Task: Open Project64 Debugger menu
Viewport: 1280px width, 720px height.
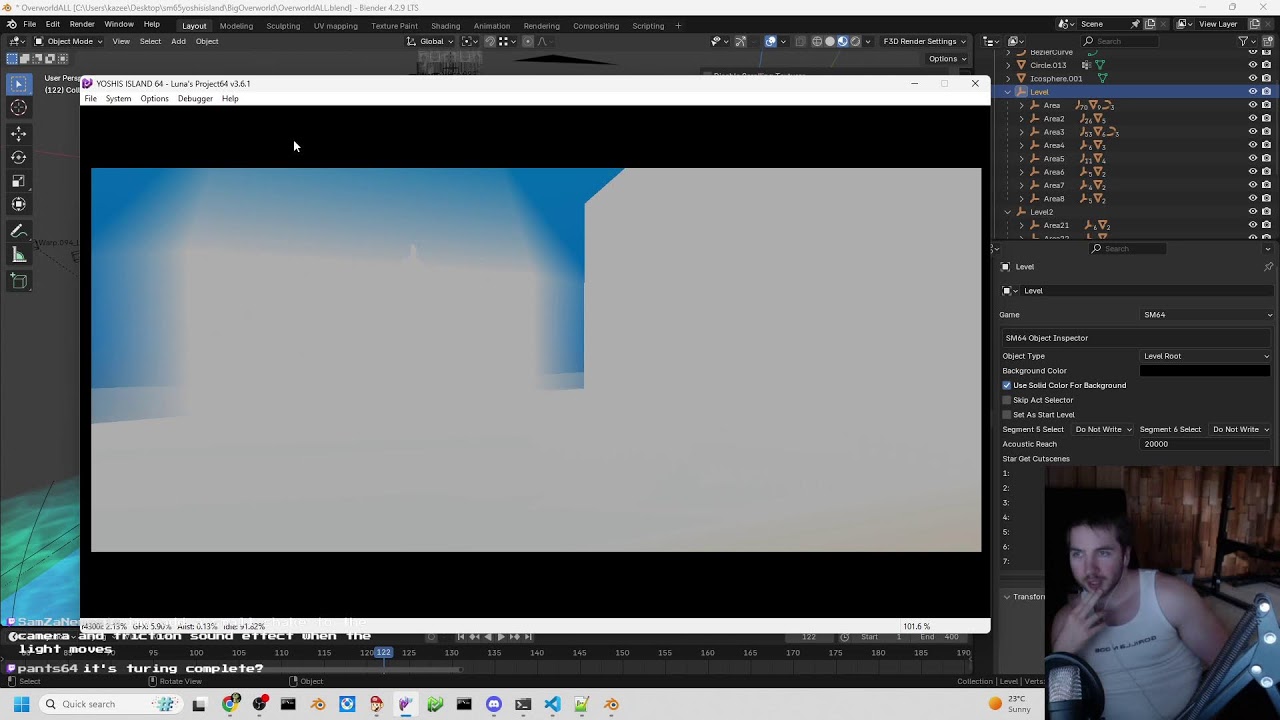Action: point(195,99)
